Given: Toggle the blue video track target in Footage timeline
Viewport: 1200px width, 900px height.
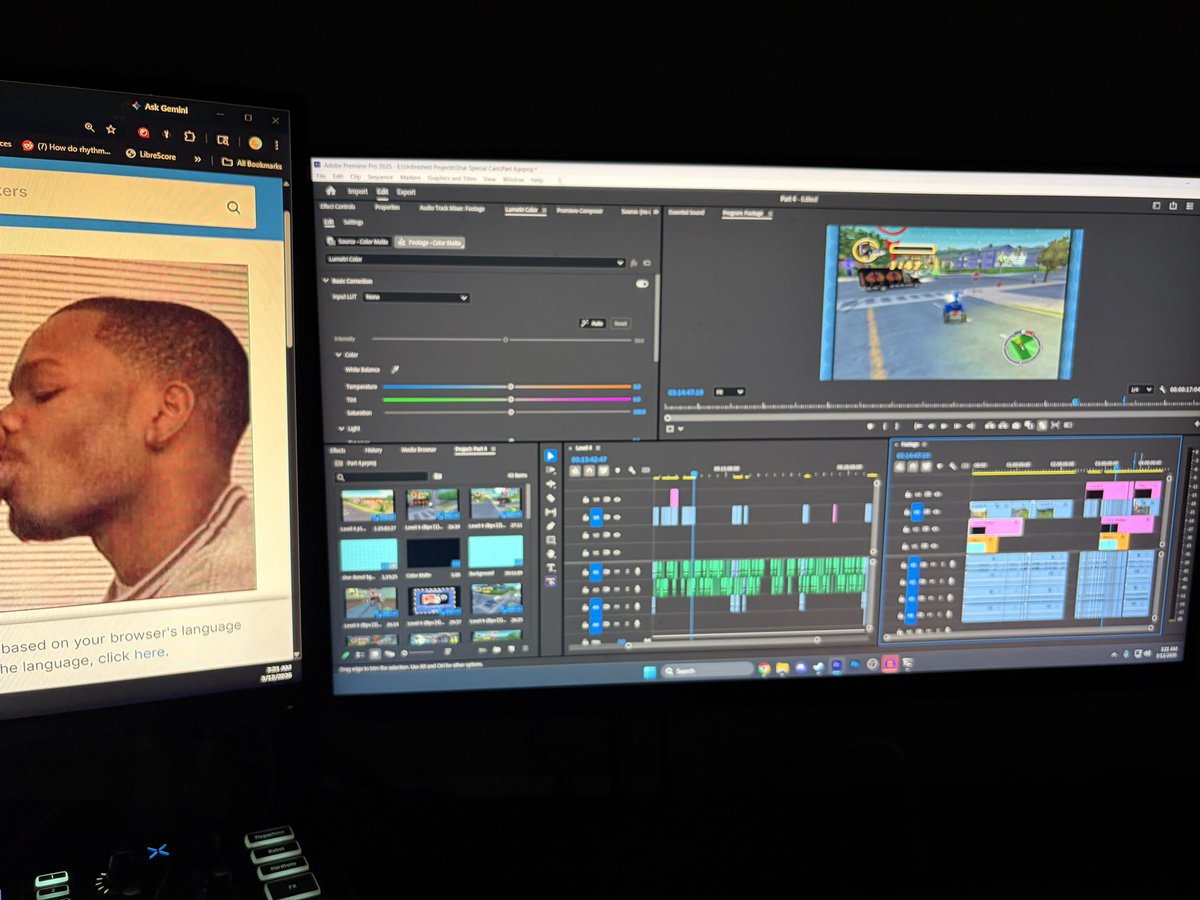Looking at the screenshot, I should click(917, 512).
